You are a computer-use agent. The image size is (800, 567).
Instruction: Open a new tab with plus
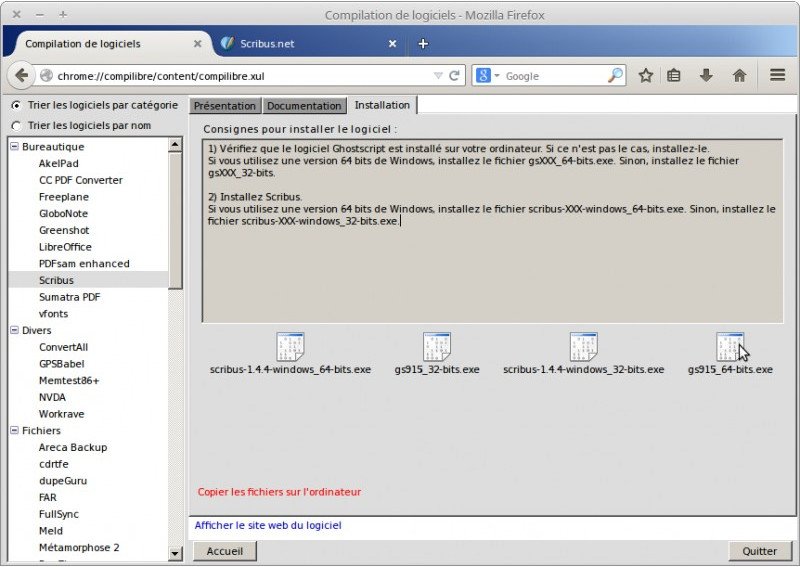click(x=423, y=44)
